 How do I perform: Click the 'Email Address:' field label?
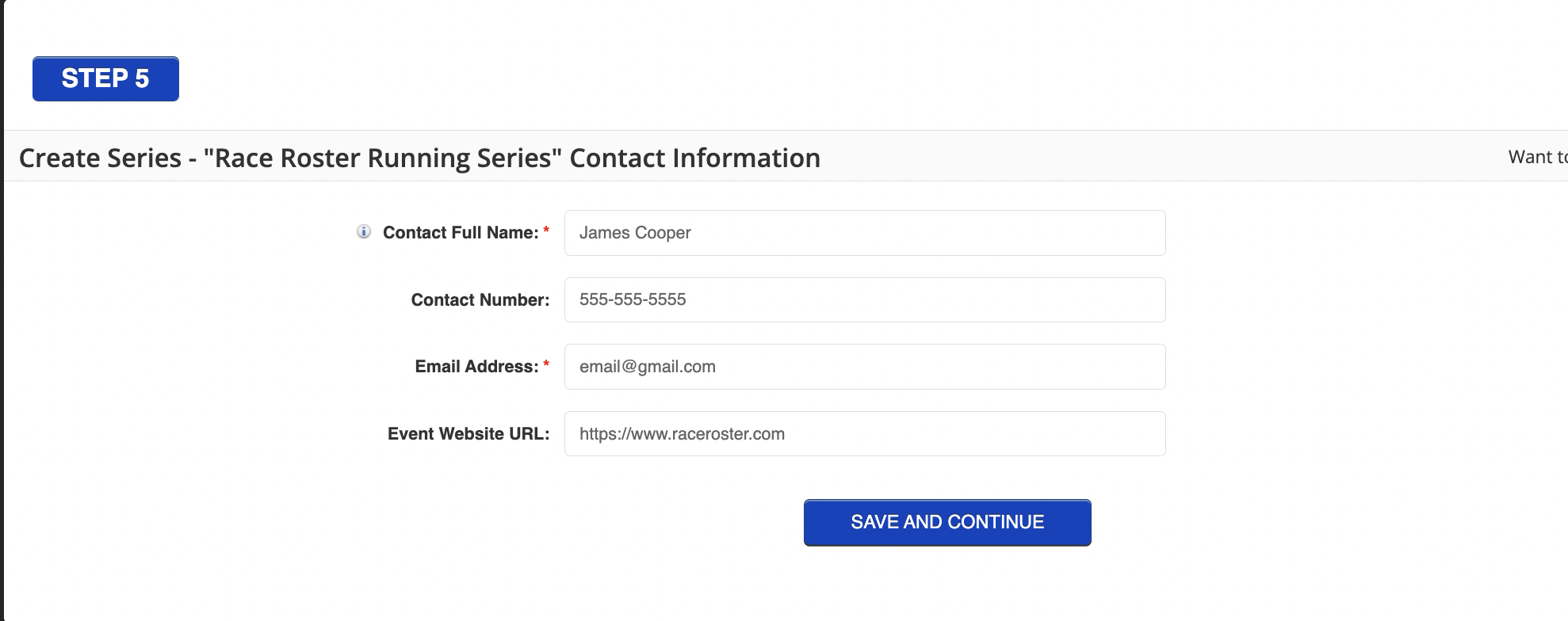(476, 367)
